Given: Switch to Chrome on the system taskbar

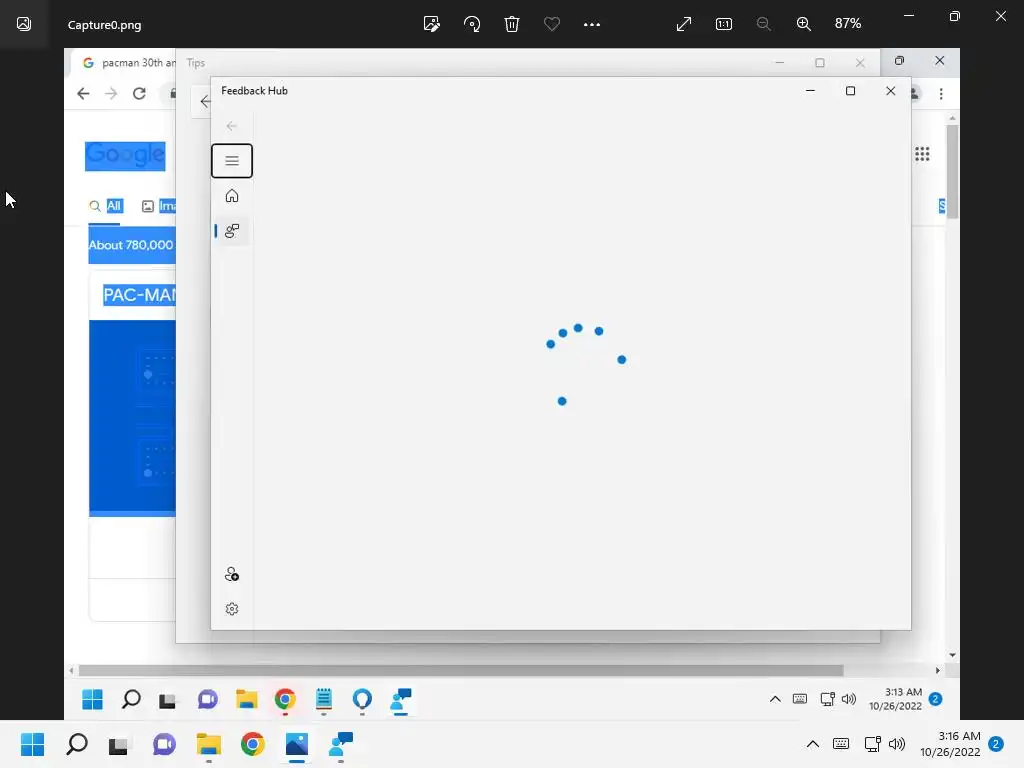Looking at the screenshot, I should [253, 744].
